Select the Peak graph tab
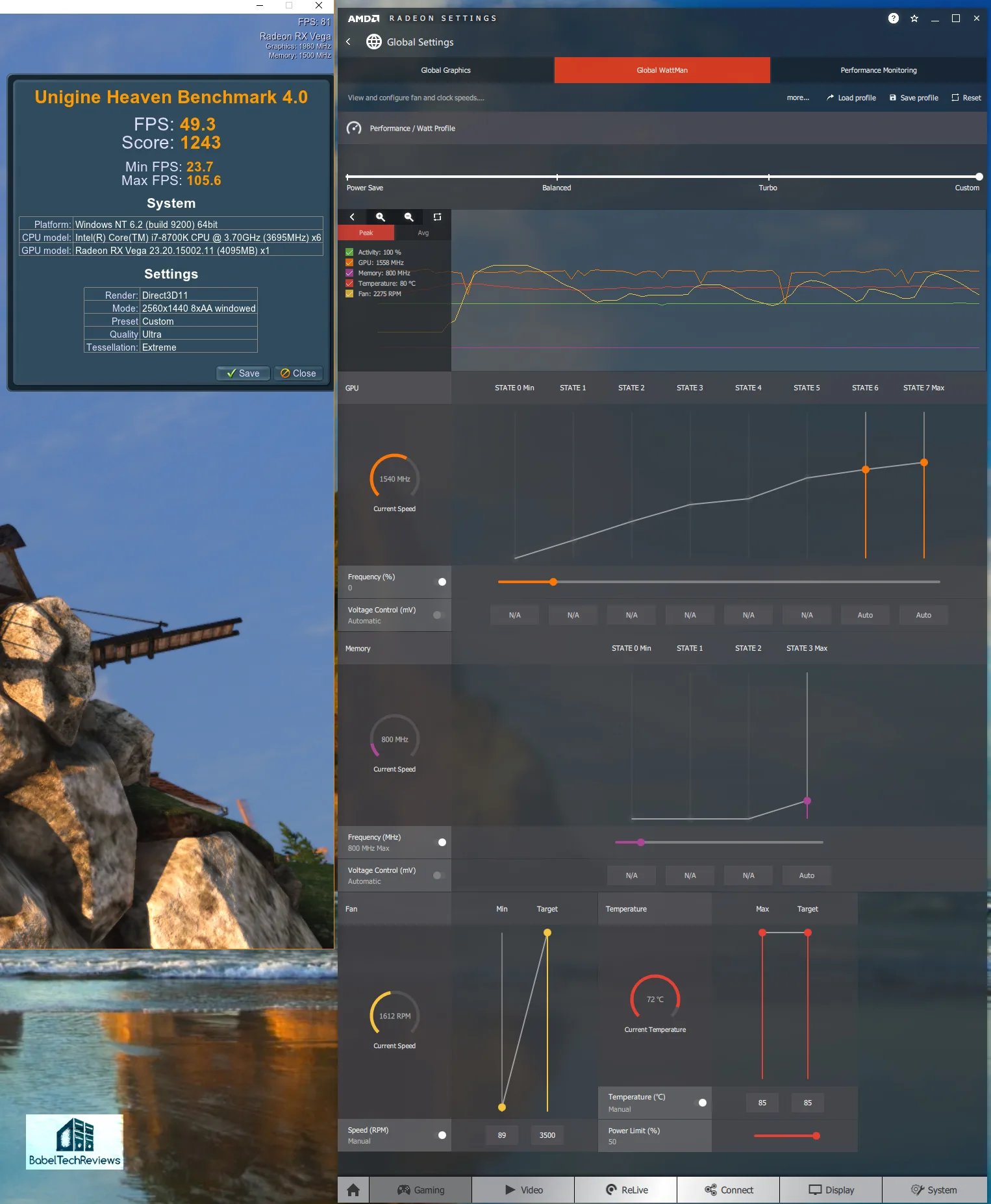The height and width of the screenshot is (1204, 991). tap(366, 232)
